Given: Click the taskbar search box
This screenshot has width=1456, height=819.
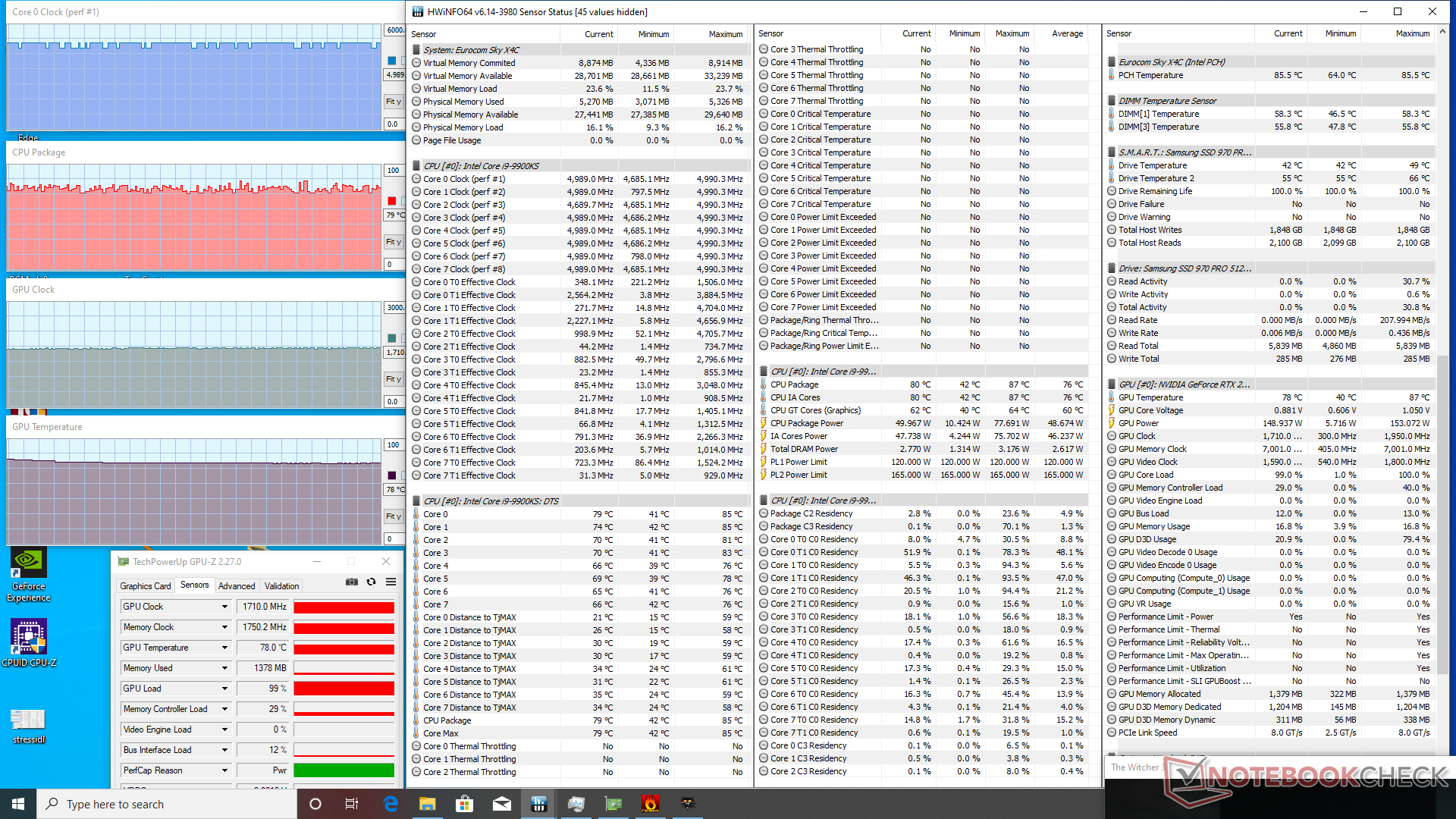Looking at the screenshot, I should pos(167,804).
